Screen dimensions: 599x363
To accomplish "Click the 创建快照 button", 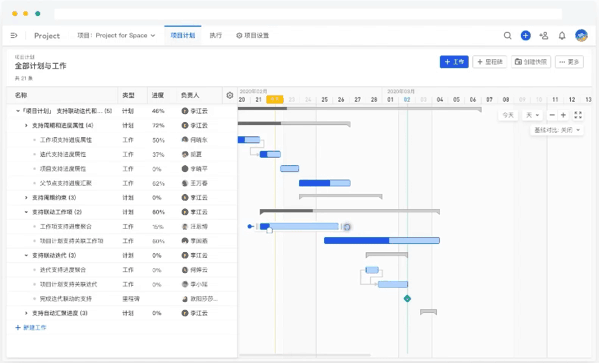I will coord(531,62).
